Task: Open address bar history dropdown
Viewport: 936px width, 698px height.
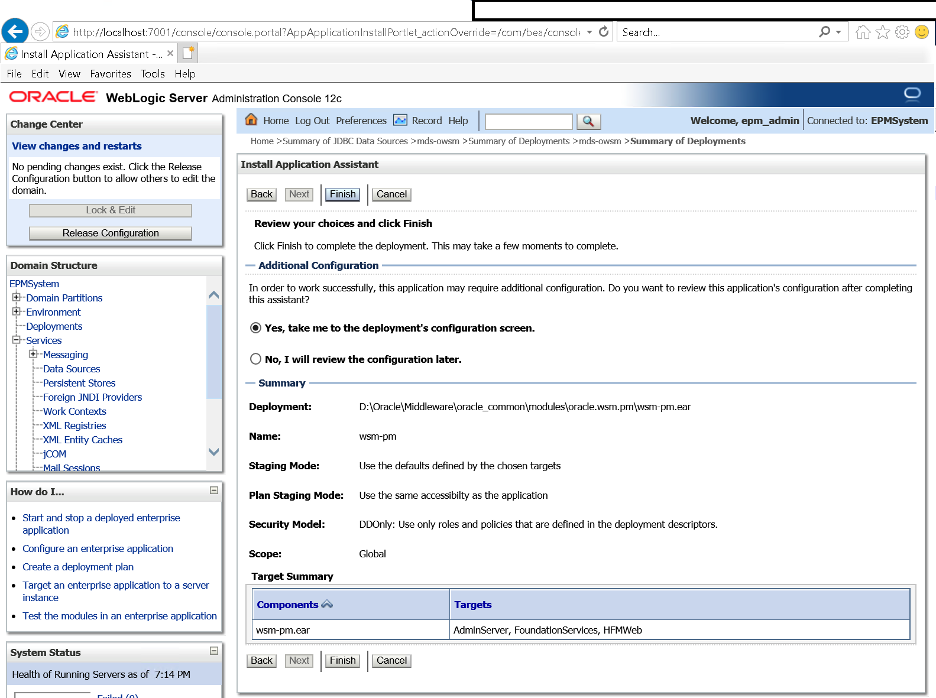Action: click(x=589, y=32)
